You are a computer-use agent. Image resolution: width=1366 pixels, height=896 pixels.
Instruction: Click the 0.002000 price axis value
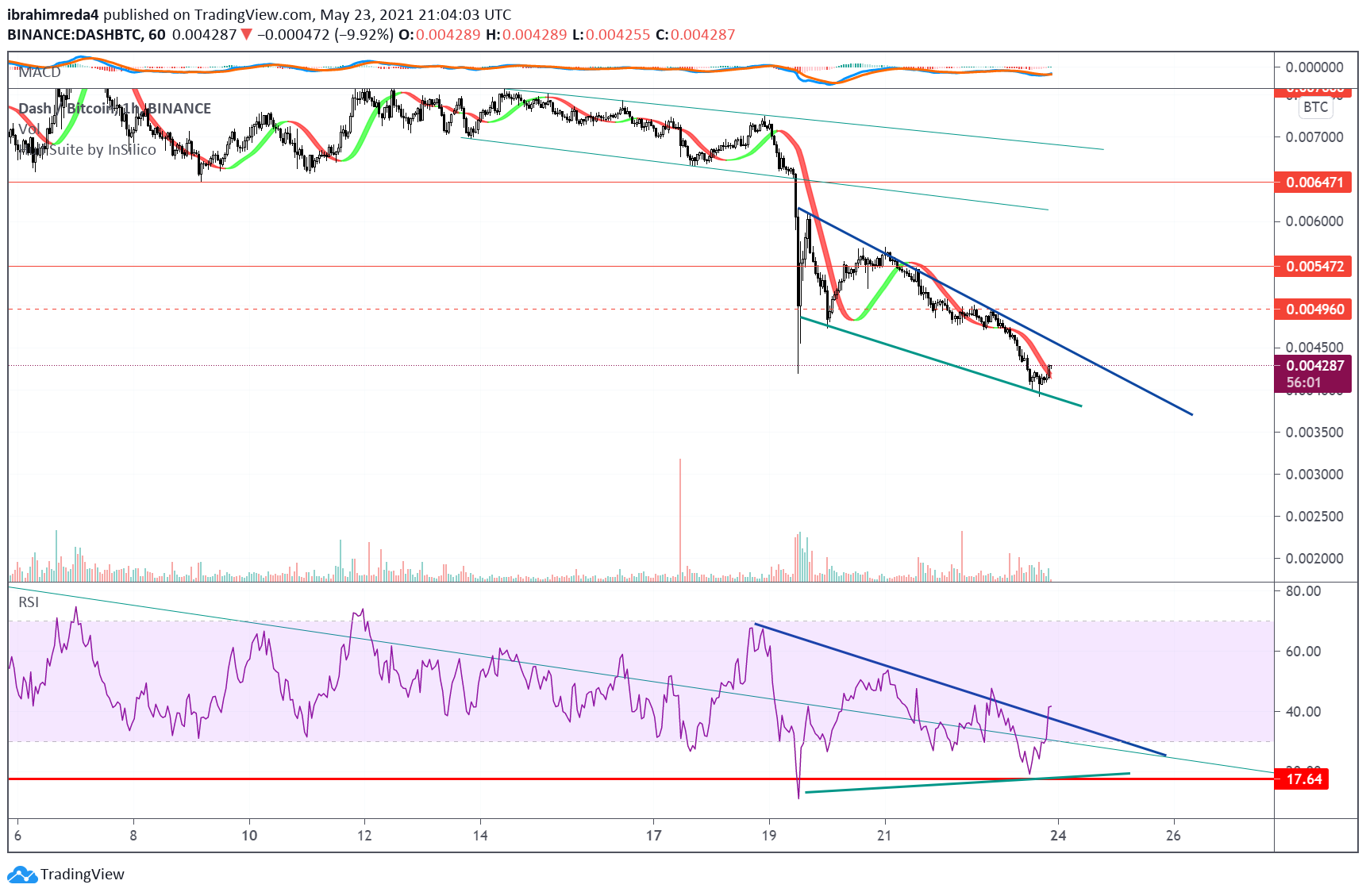click(1314, 559)
